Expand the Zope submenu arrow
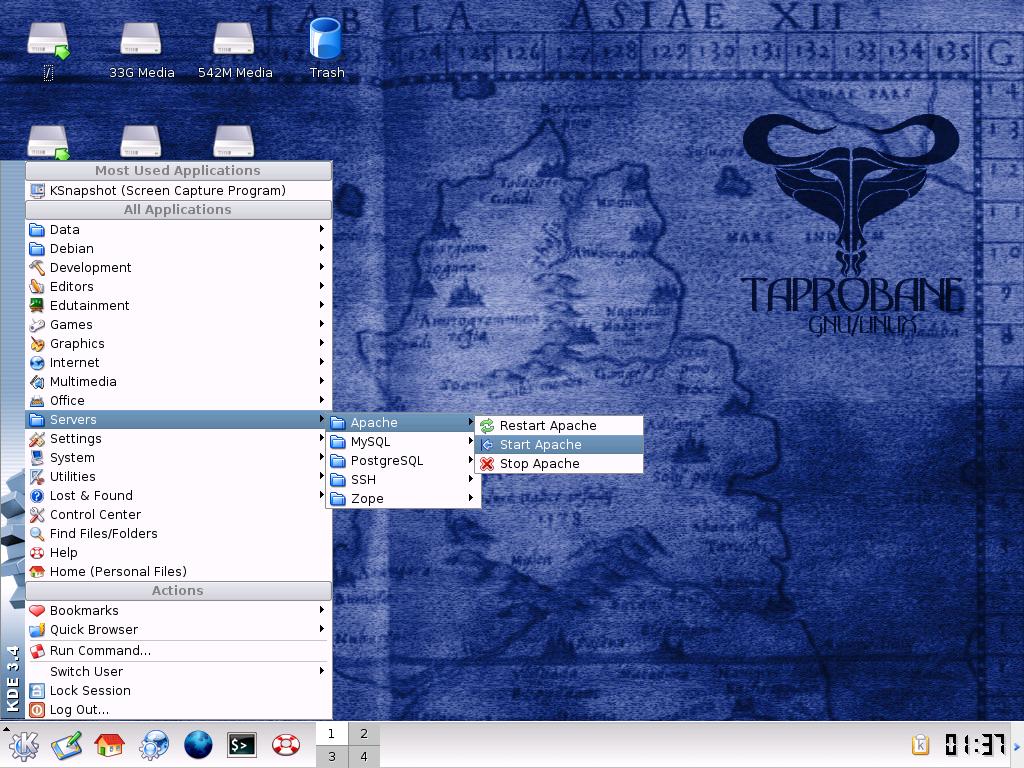 pyautogui.click(x=471, y=498)
